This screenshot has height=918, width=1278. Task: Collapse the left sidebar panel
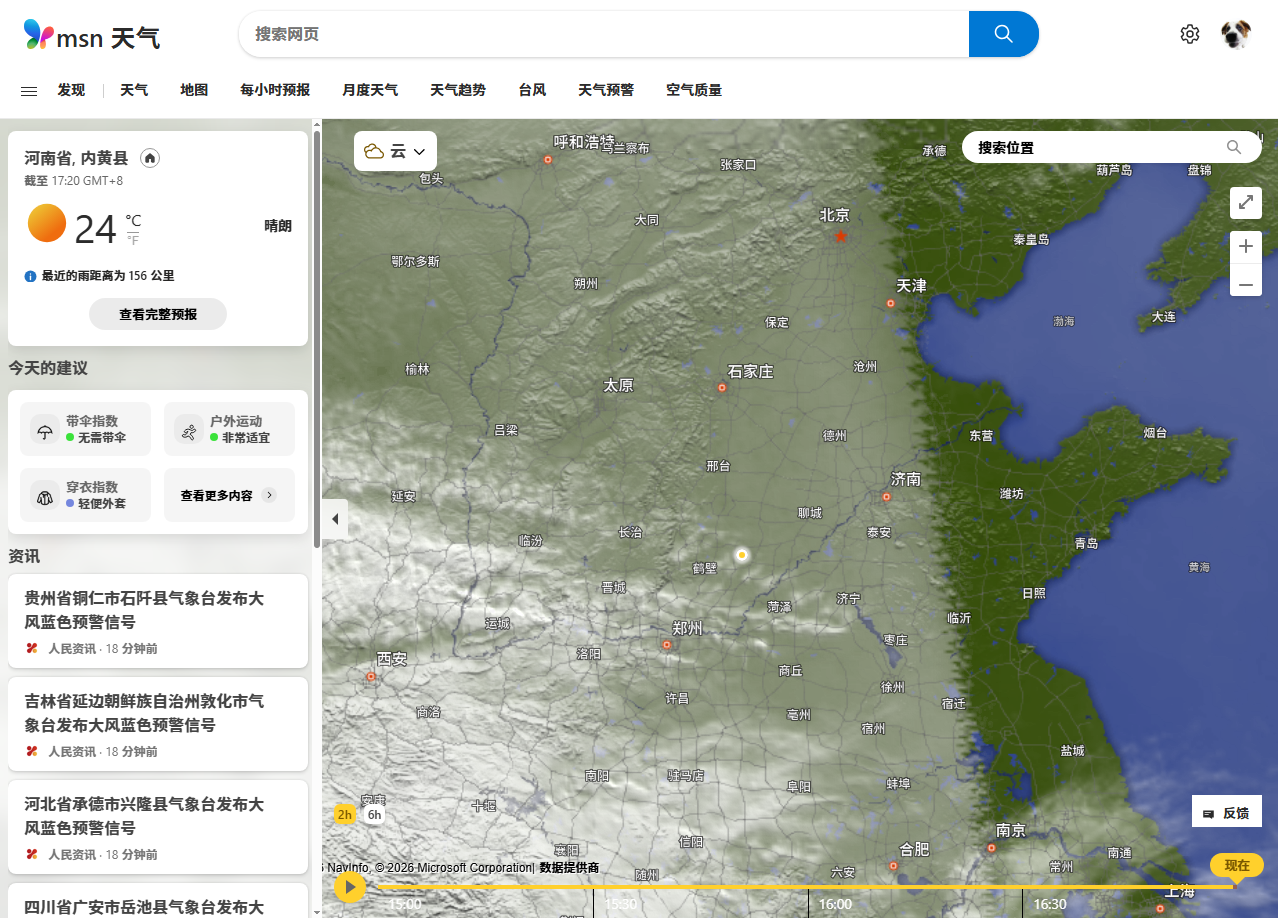335,519
